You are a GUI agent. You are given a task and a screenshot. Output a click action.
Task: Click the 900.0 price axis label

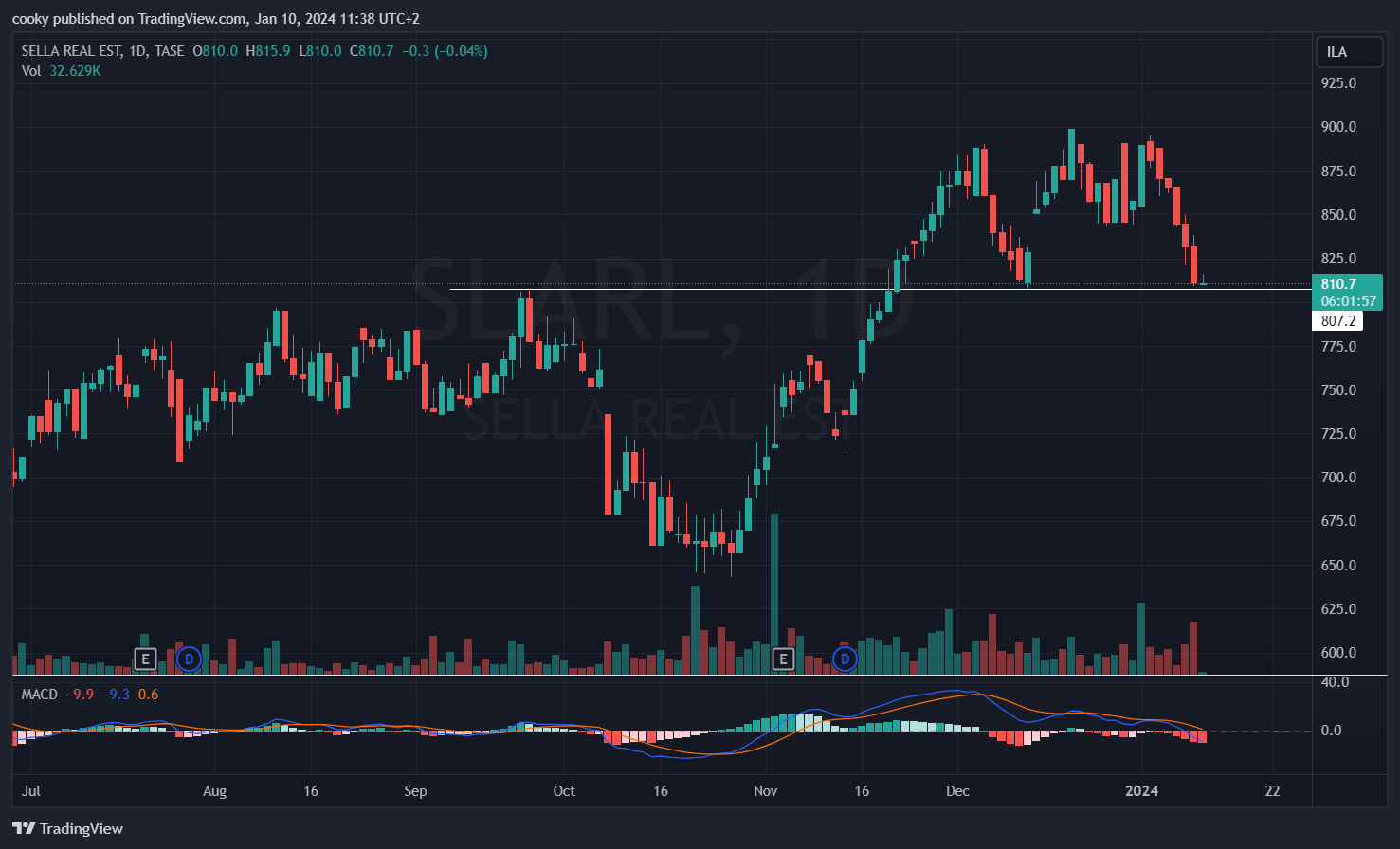1338,127
